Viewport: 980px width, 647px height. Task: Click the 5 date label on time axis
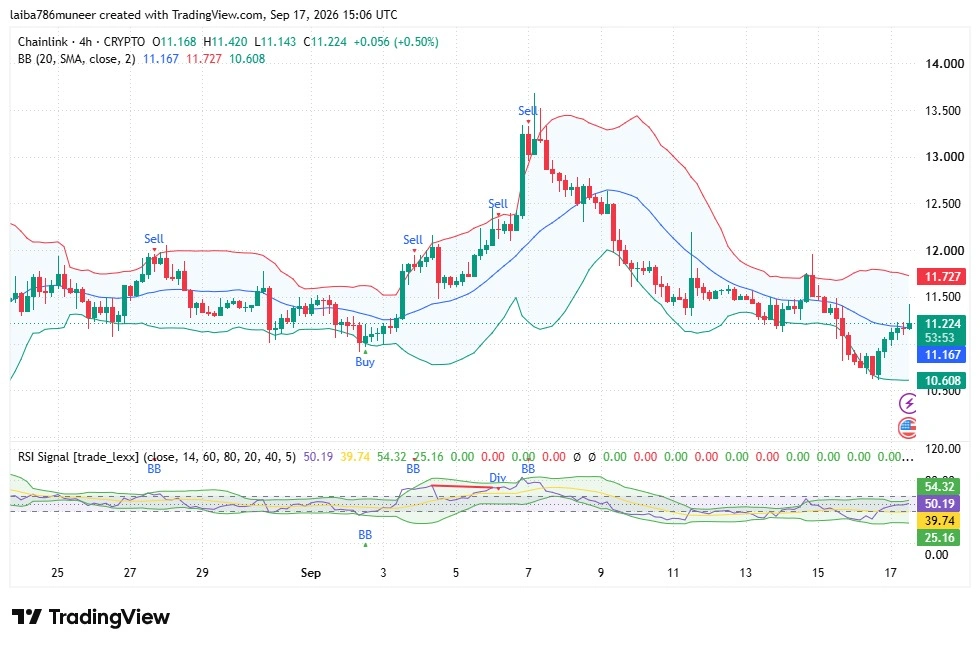(456, 573)
